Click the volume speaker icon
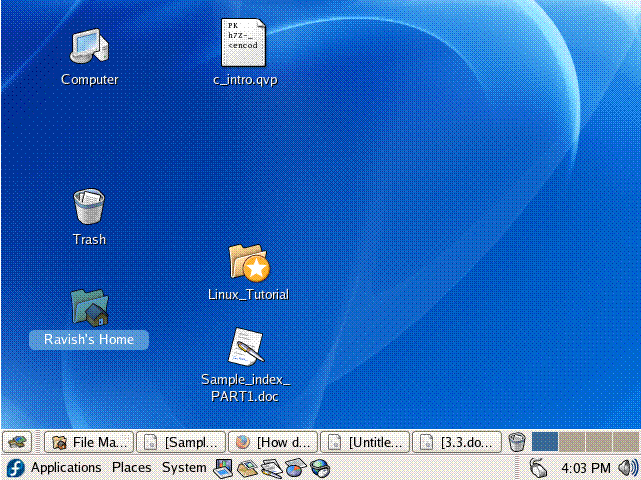The width and height of the screenshot is (641, 480). [x=628, y=467]
